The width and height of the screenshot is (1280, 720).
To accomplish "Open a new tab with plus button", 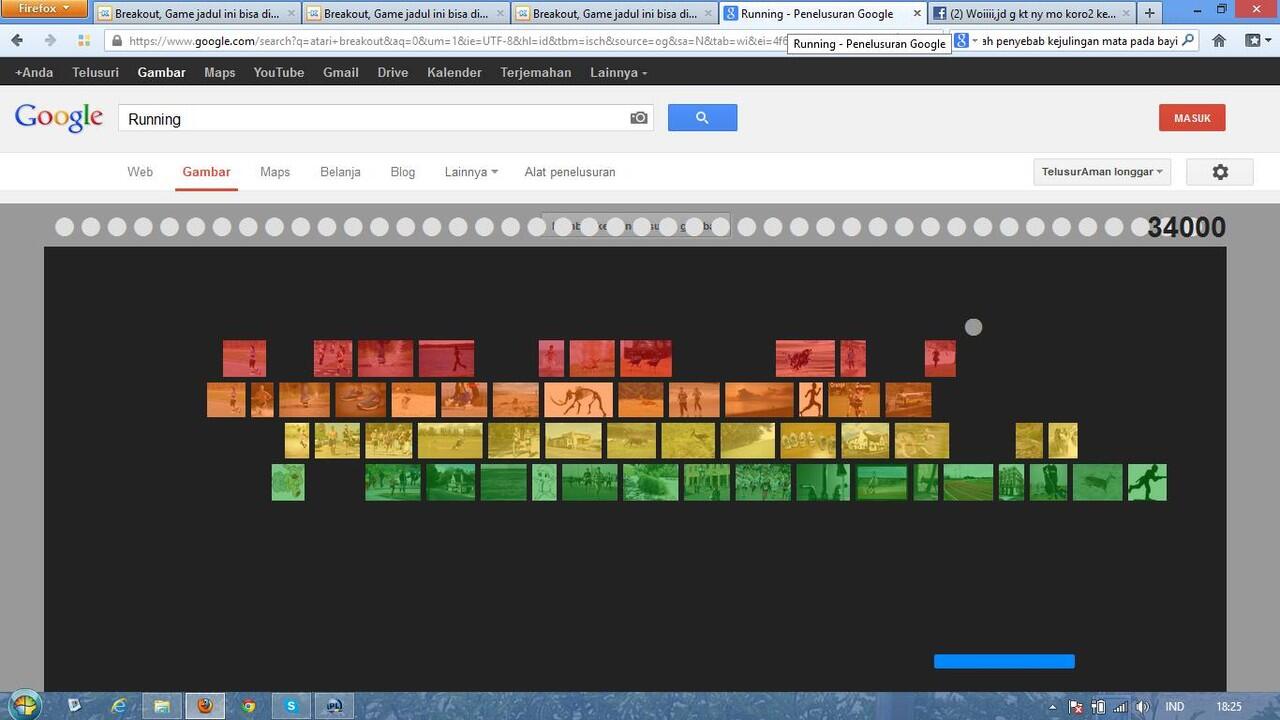I will (x=1150, y=14).
